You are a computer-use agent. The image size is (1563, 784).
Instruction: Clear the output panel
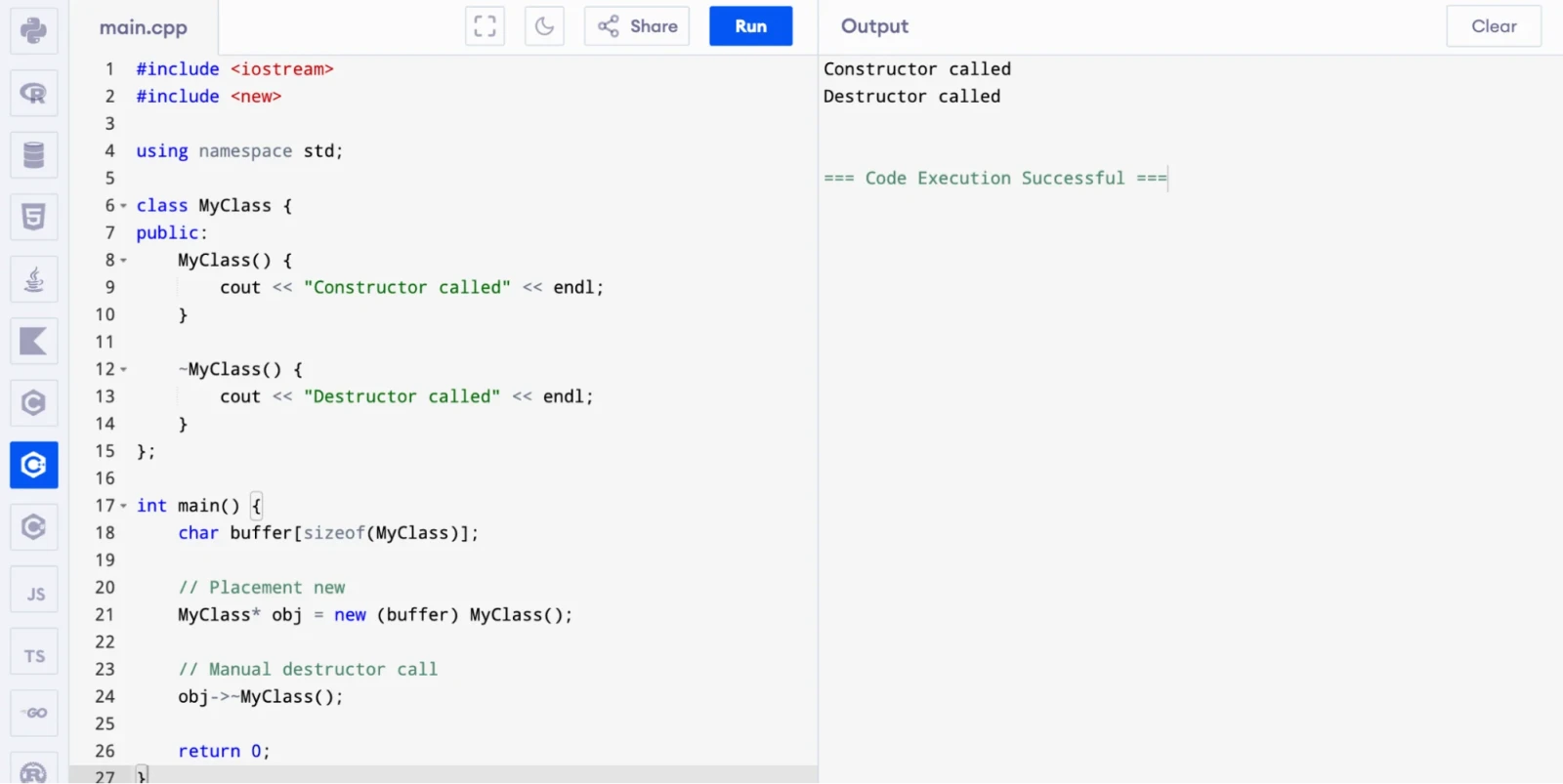click(1494, 26)
